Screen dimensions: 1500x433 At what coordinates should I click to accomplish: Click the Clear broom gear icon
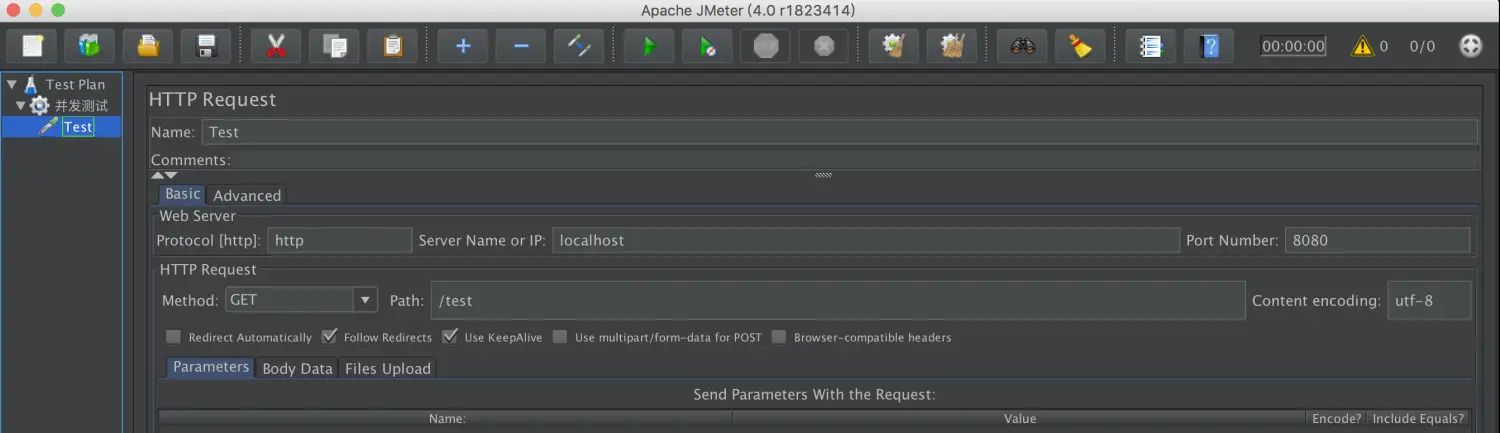[893, 46]
